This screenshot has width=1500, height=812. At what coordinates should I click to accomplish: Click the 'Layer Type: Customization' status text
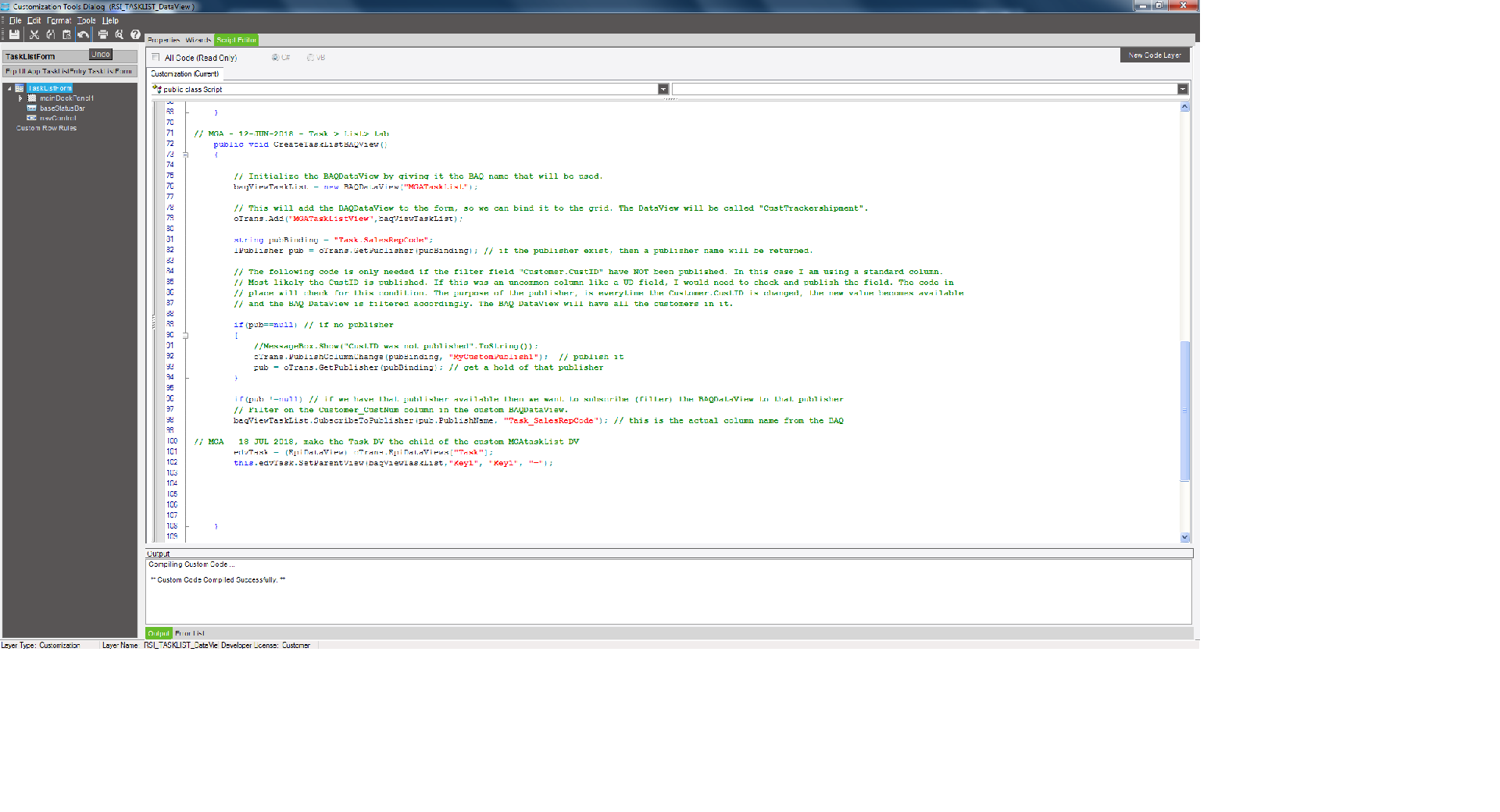[x=41, y=646]
